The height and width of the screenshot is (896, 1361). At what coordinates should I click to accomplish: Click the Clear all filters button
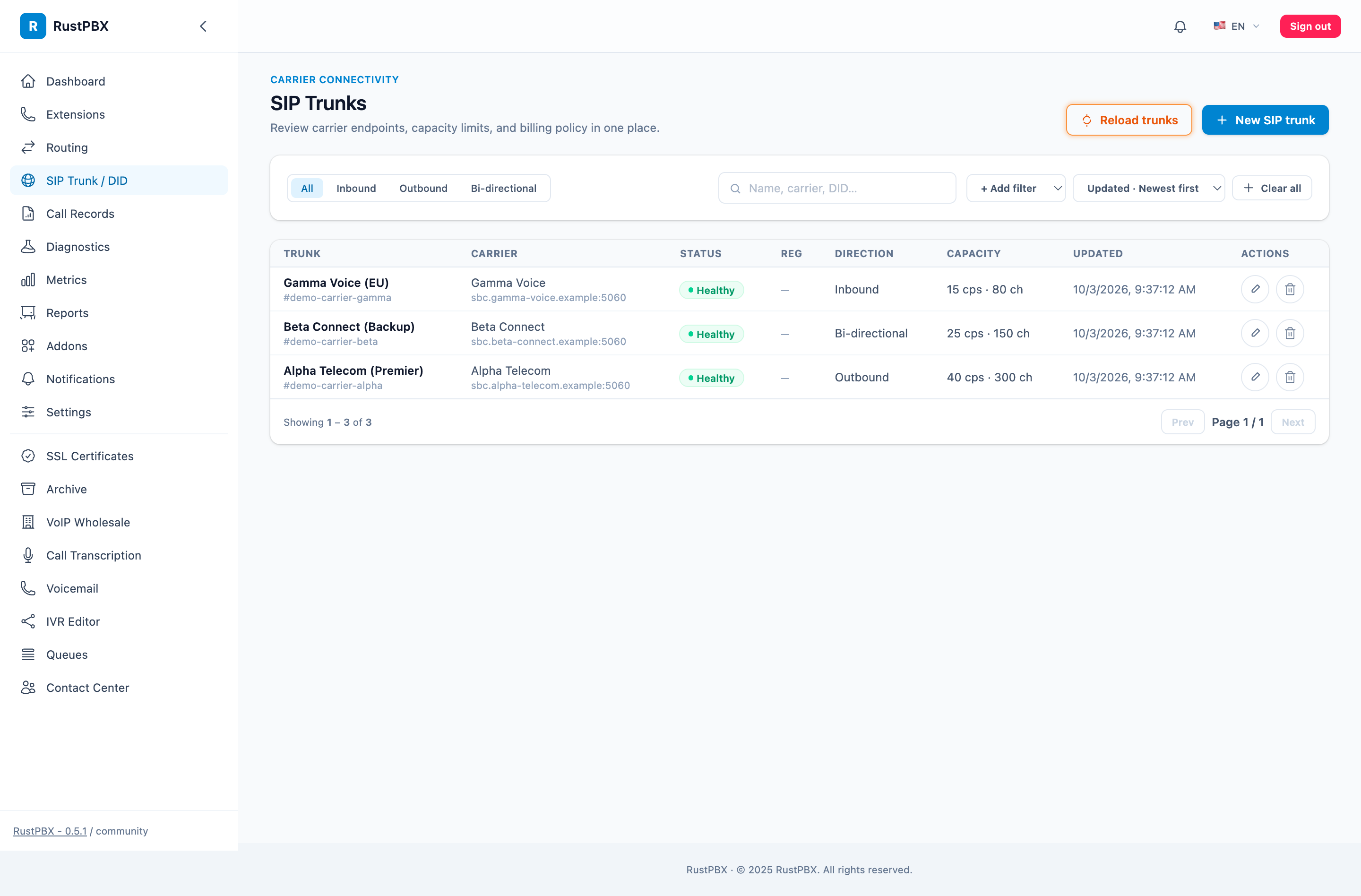coord(1272,188)
